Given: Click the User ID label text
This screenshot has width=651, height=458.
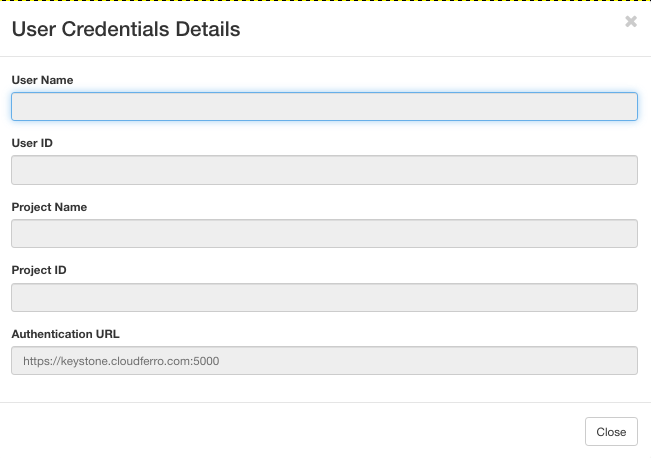Looking at the screenshot, I should [32, 143].
